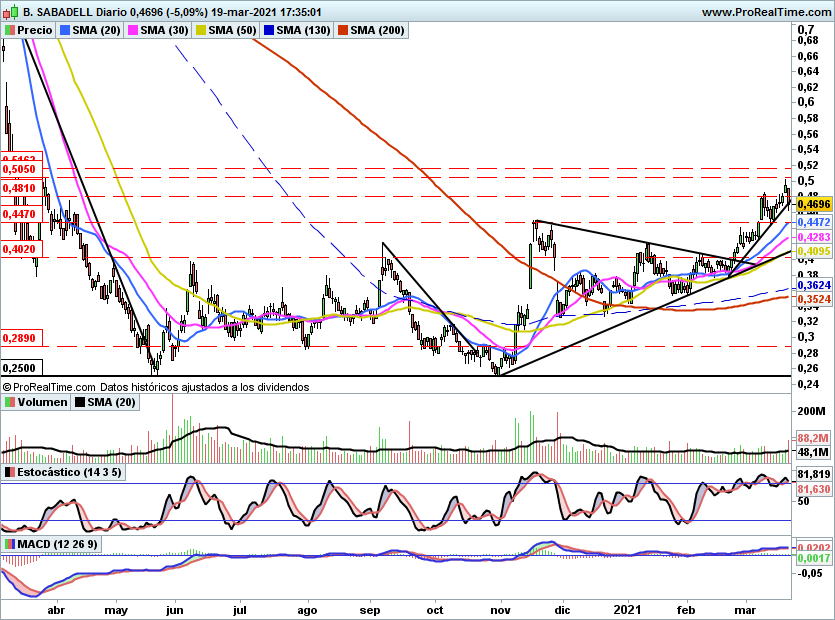
Task: Click the 0,0202 MACD value tag
Action: 812,547
